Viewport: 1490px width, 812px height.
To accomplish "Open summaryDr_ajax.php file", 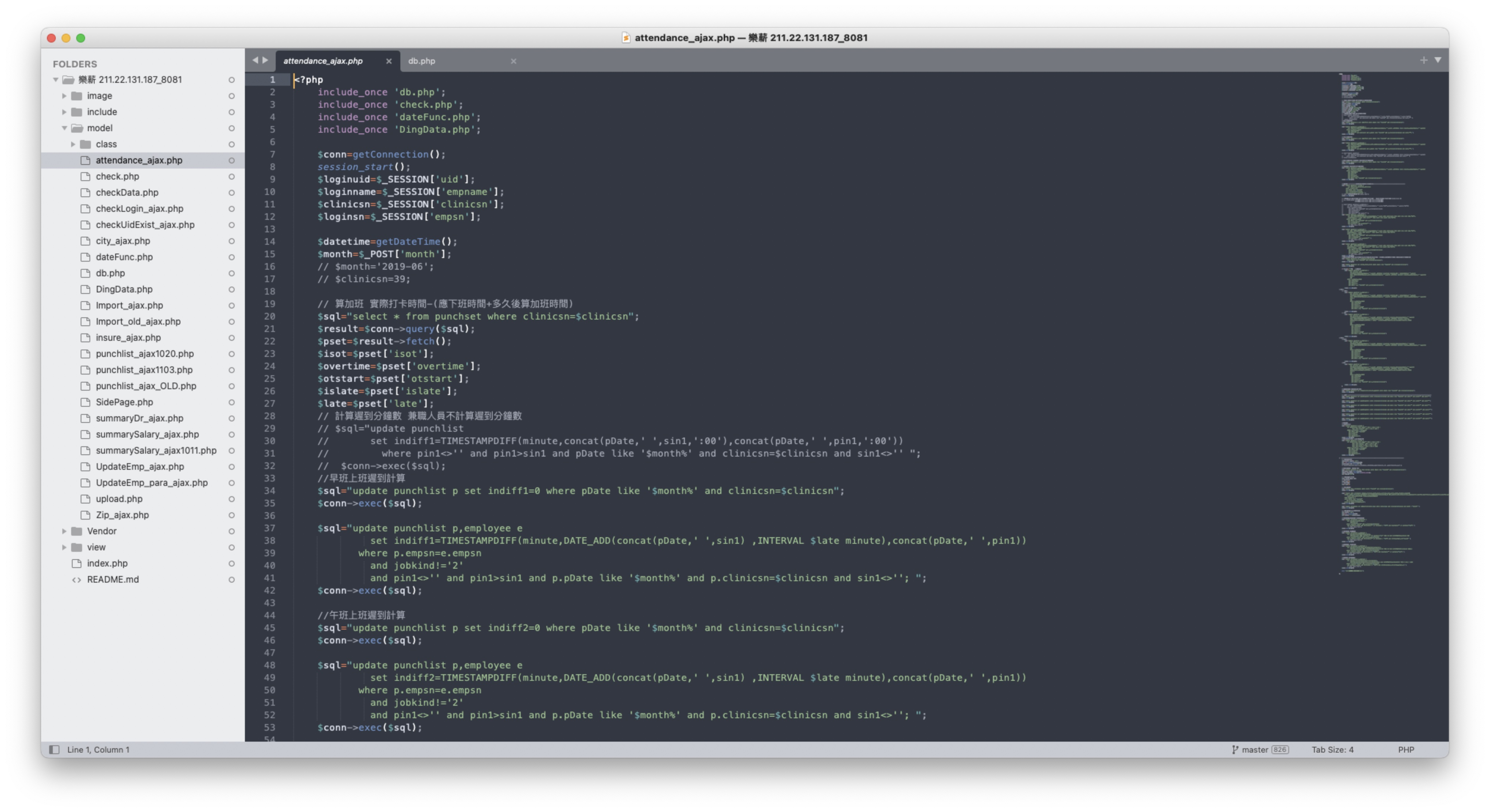I will [139, 418].
